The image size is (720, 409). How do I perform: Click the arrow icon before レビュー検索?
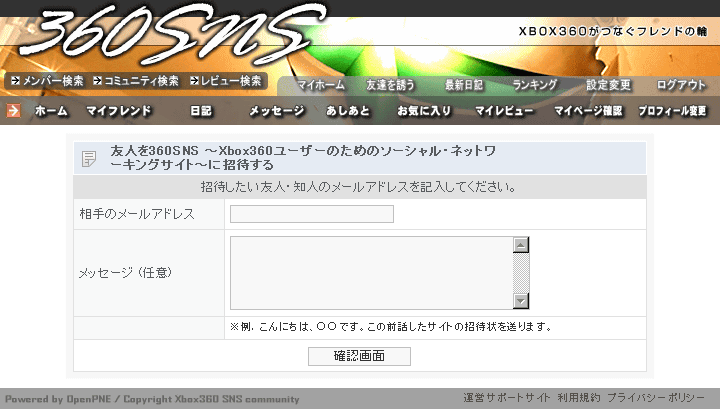[194, 81]
